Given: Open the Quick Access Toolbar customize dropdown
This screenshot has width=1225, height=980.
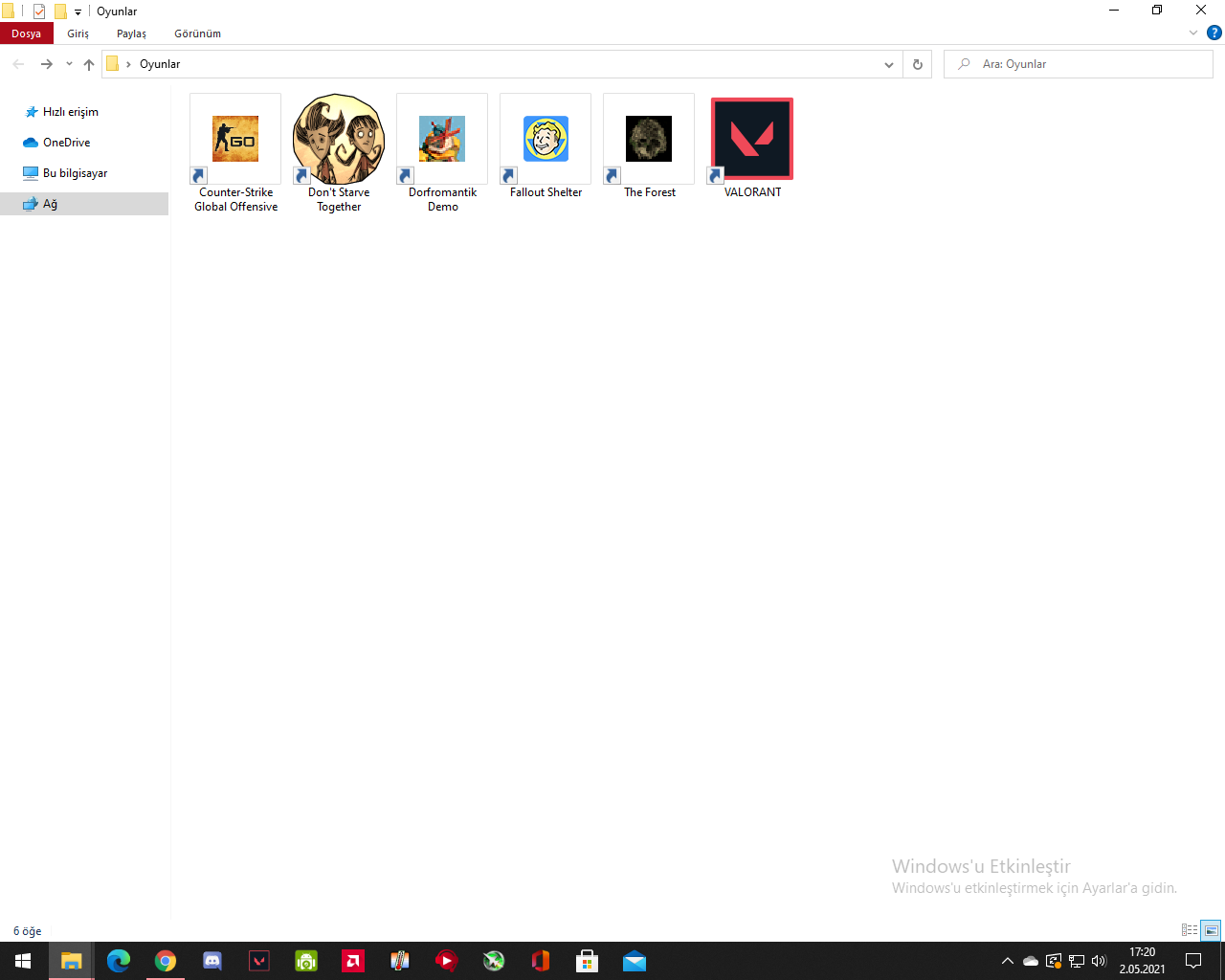Looking at the screenshot, I should 78,12.
